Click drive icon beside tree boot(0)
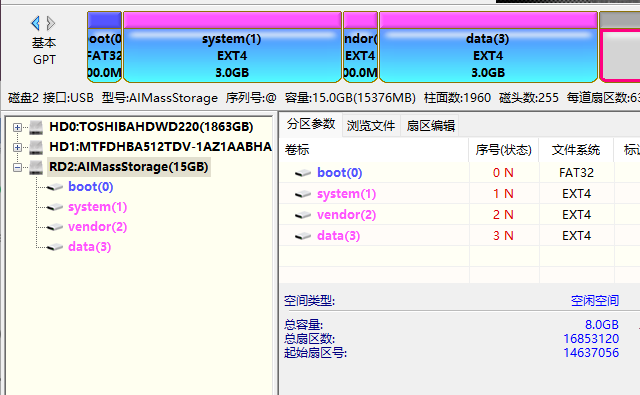 [x=55, y=187]
